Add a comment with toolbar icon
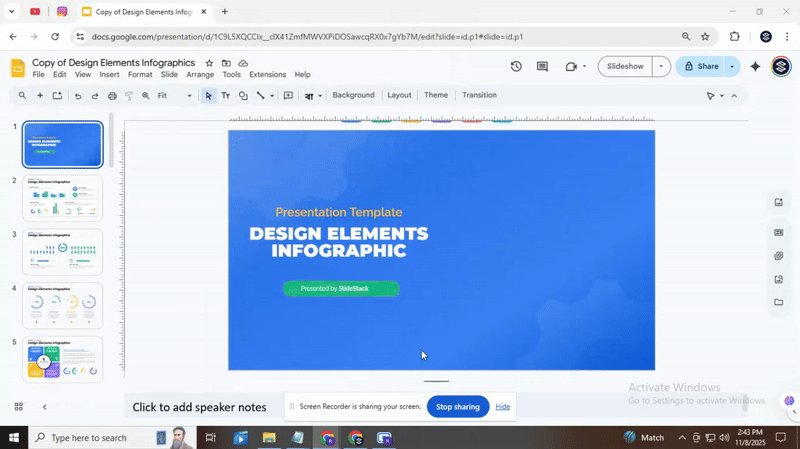The image size is (800, 449). point(288,96)
